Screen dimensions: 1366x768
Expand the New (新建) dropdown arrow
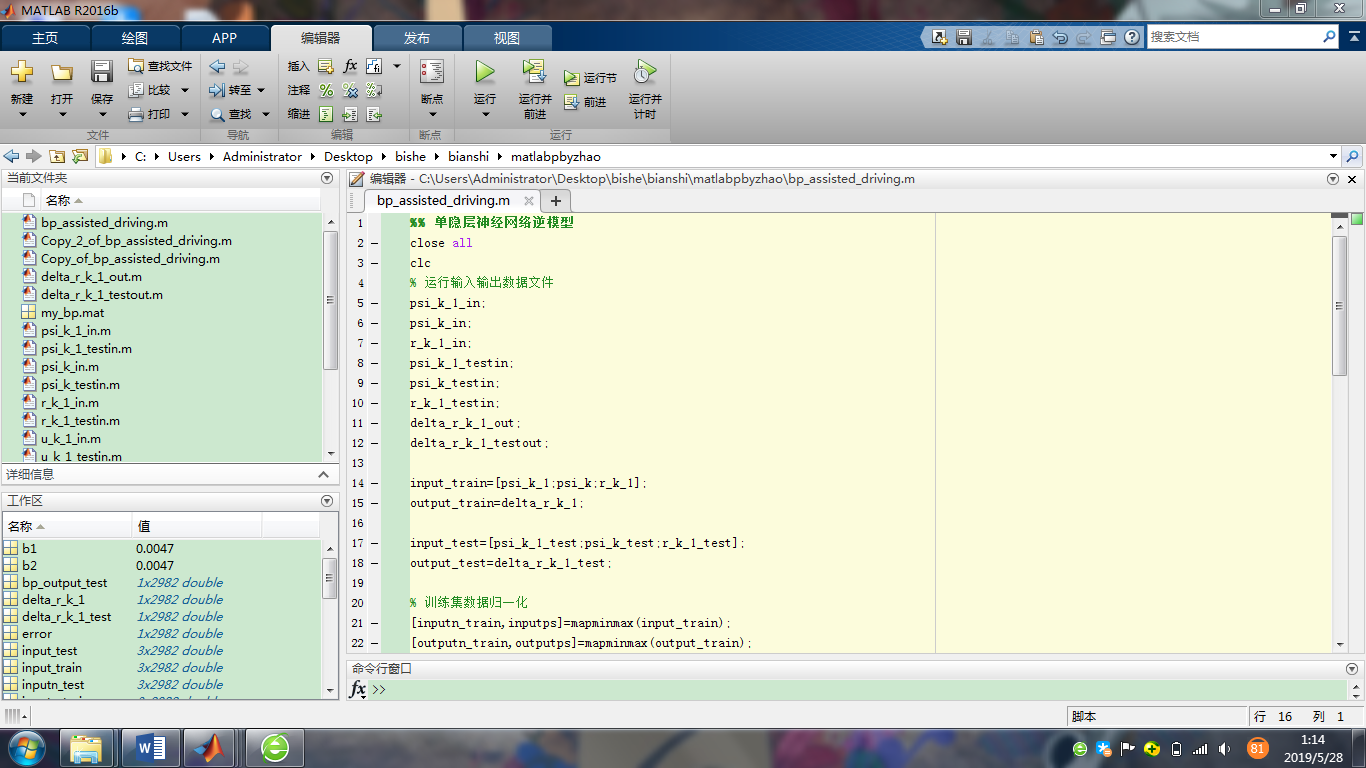(22, 114)
